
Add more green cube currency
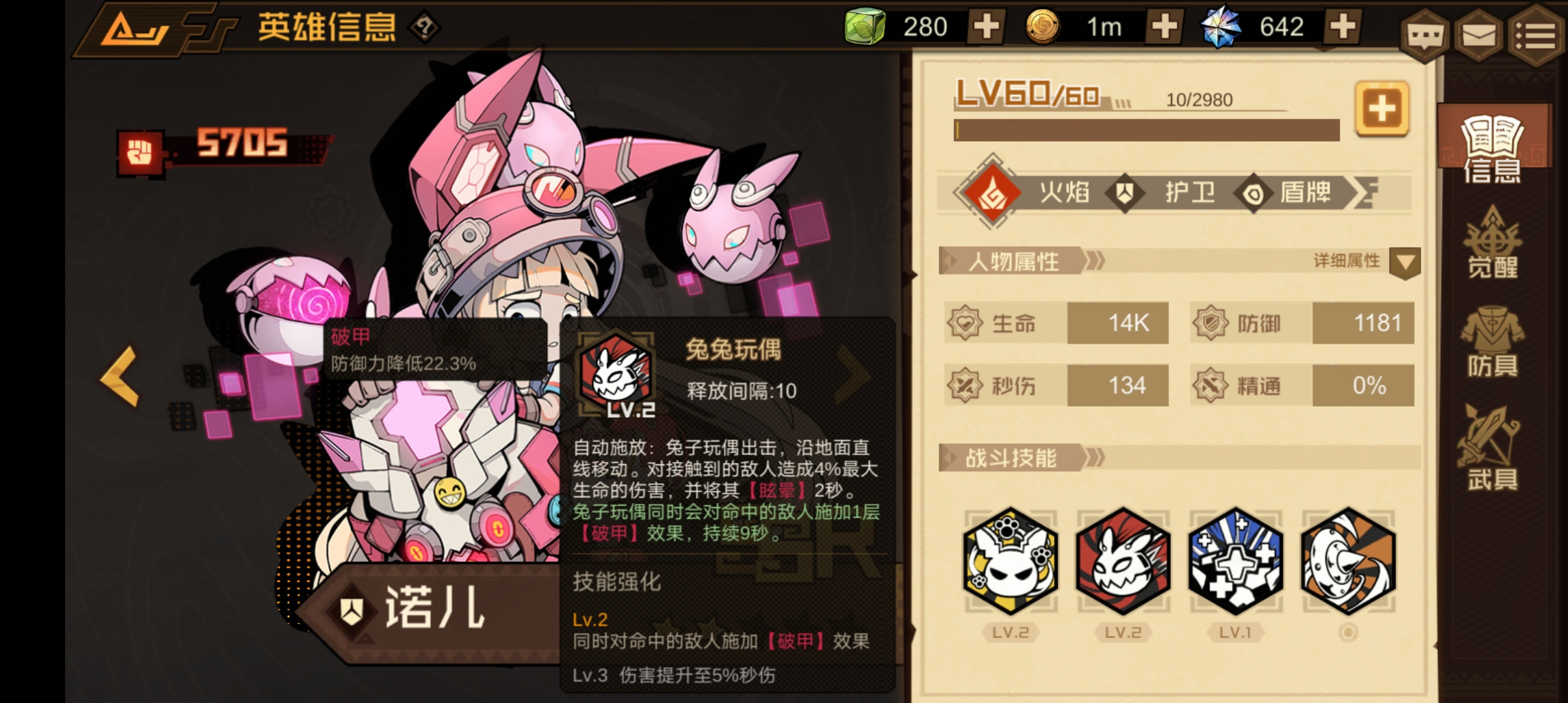[x=986, y=27]
